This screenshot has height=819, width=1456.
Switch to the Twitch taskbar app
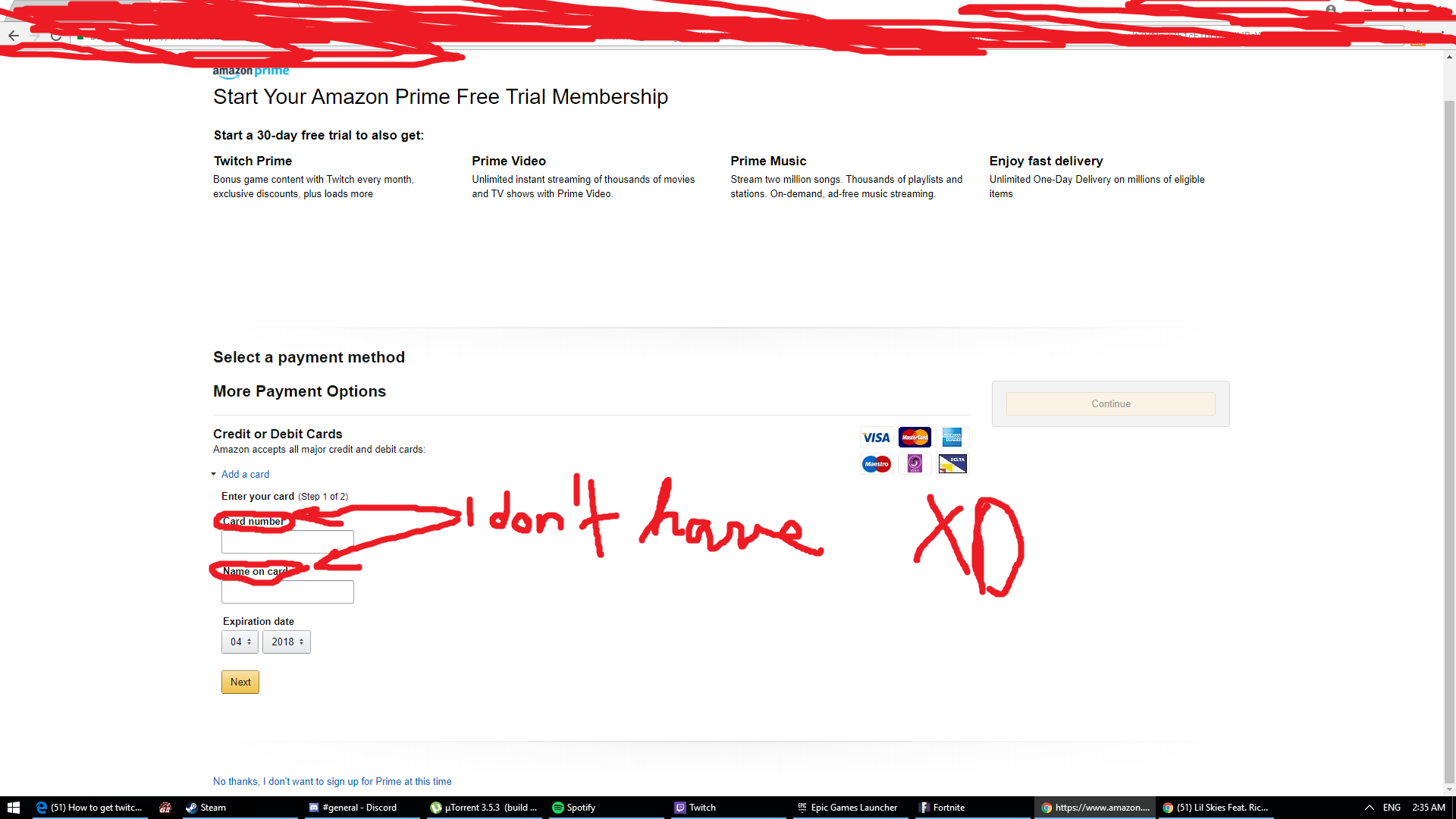coord(728,808)
